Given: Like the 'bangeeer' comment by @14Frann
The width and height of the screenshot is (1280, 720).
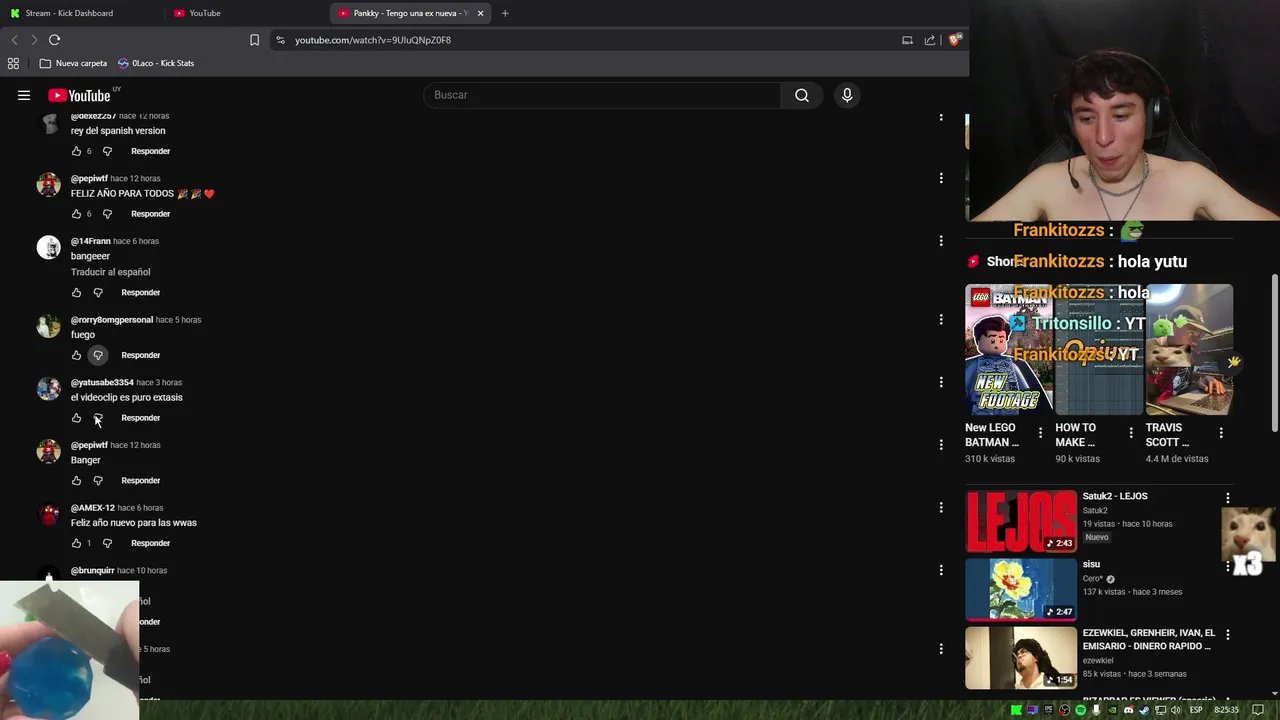Looking at the screenshot, I should (76, 293).
